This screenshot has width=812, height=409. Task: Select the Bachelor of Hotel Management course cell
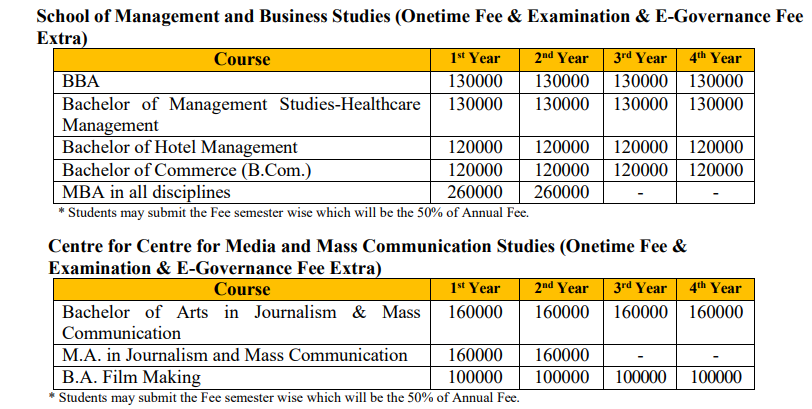pos(180,148)
